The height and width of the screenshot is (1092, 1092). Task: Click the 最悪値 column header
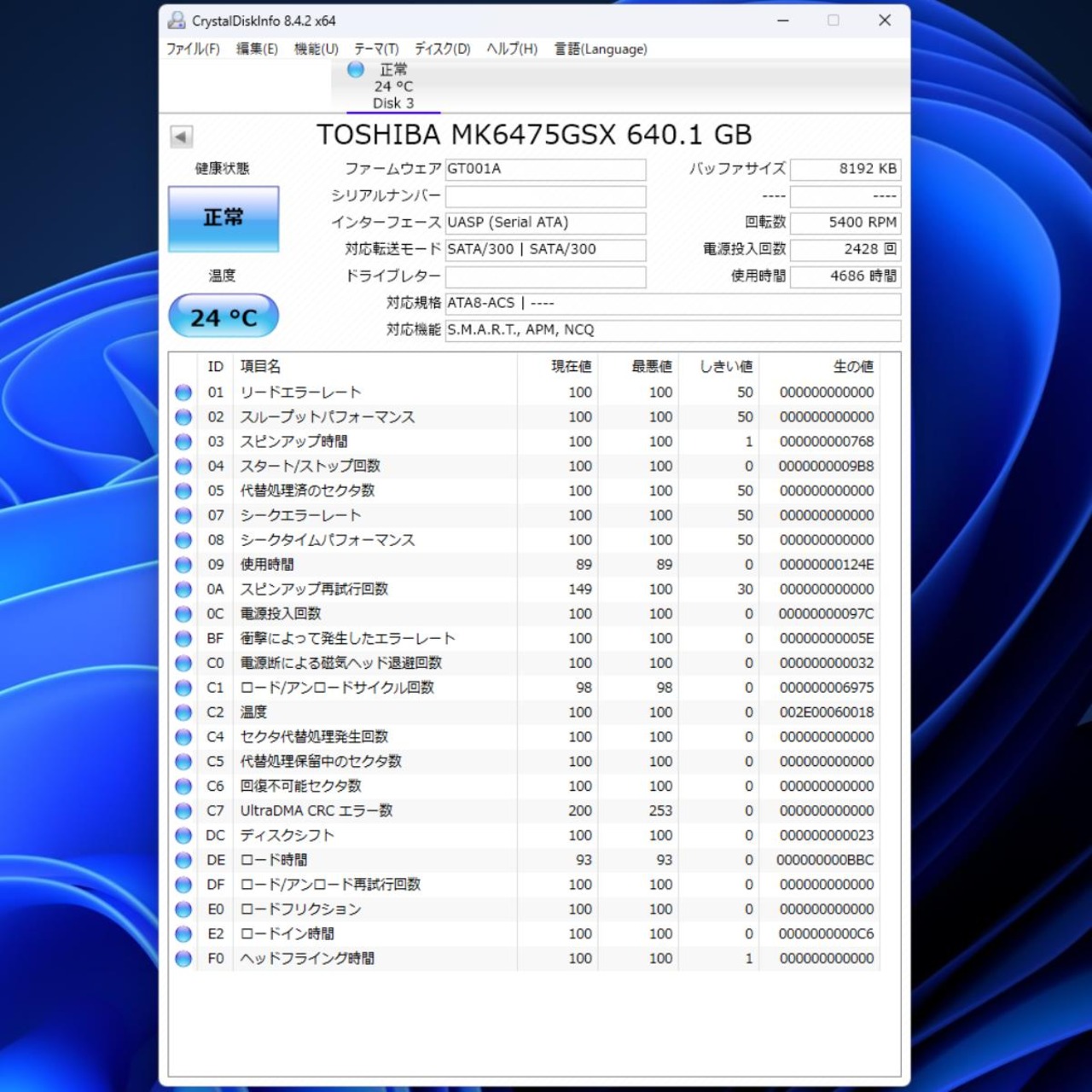pyautogui.click(x=637, y=367)
